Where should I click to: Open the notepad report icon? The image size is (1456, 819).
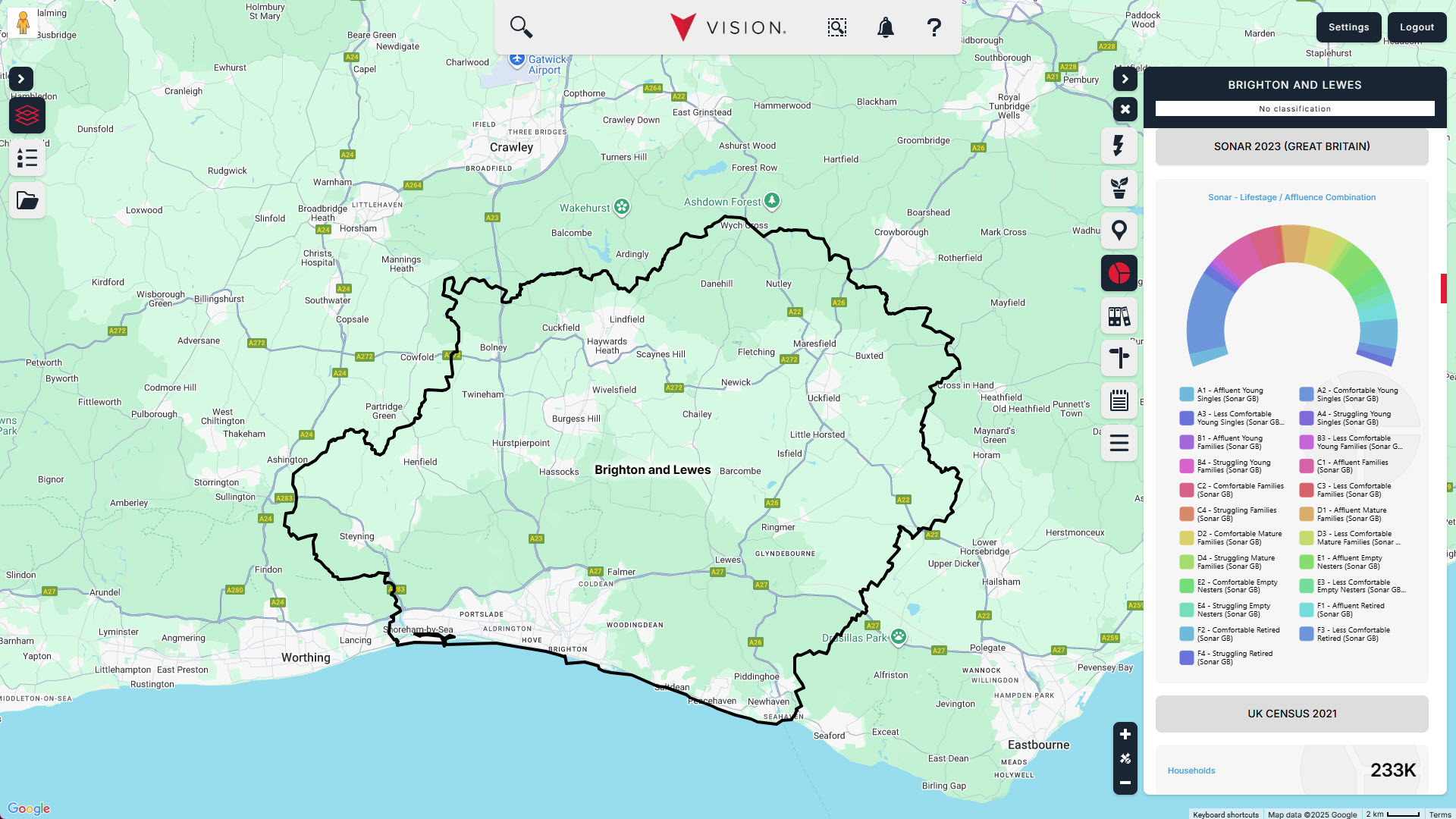[x=1119, y=400]
